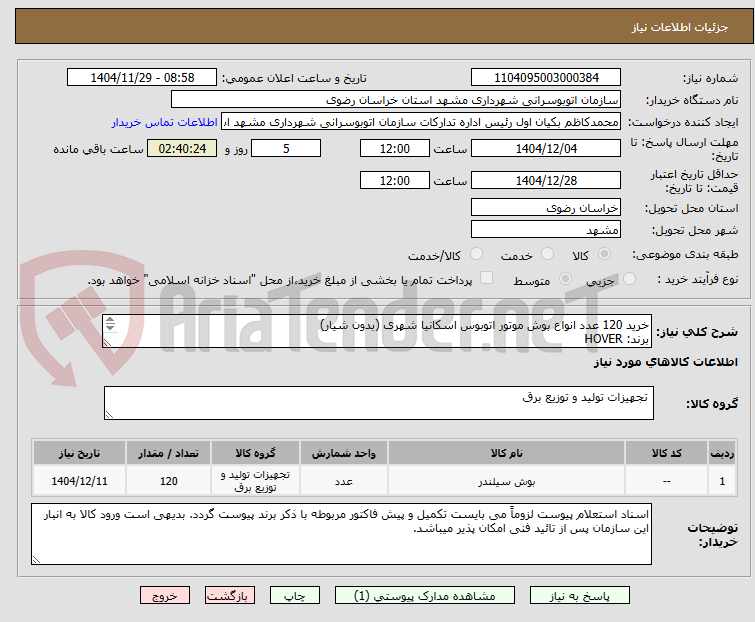Click the شماره نیاز field 1104095003000384

coord(546,78)
